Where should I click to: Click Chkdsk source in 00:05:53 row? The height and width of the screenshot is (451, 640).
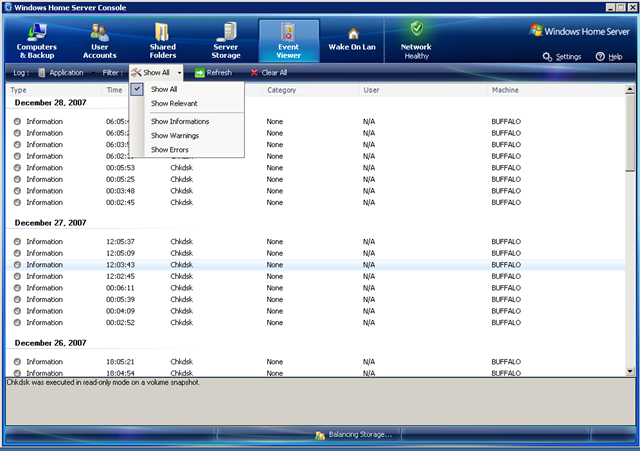point(182,168)
